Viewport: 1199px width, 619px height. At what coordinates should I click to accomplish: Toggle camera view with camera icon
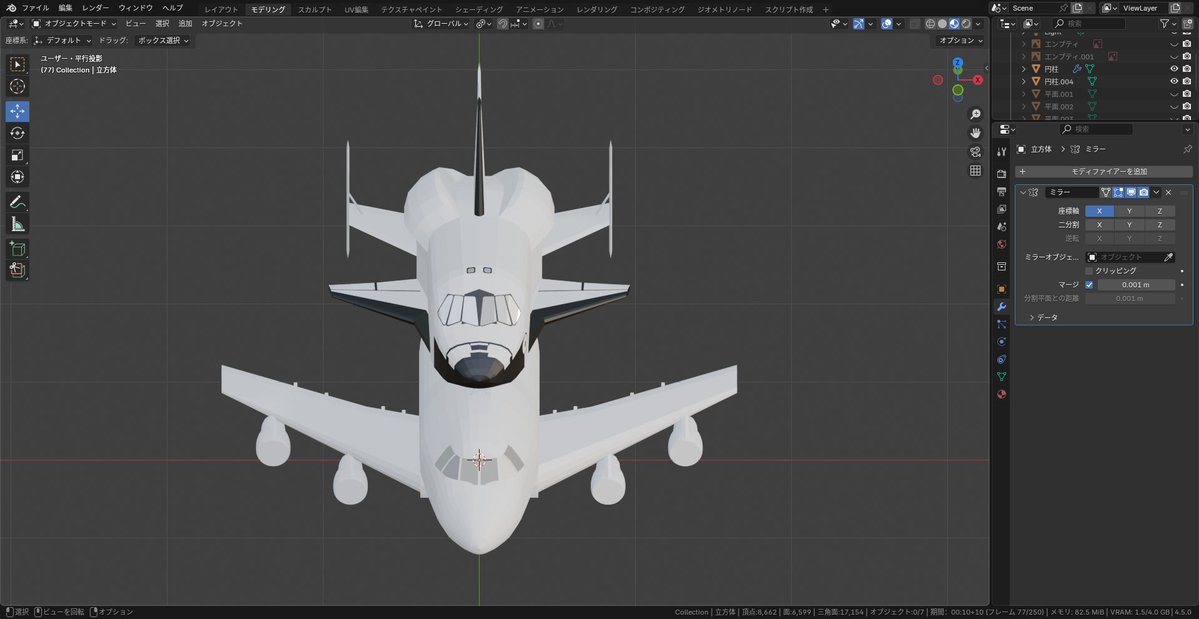(x=975, y=152)
